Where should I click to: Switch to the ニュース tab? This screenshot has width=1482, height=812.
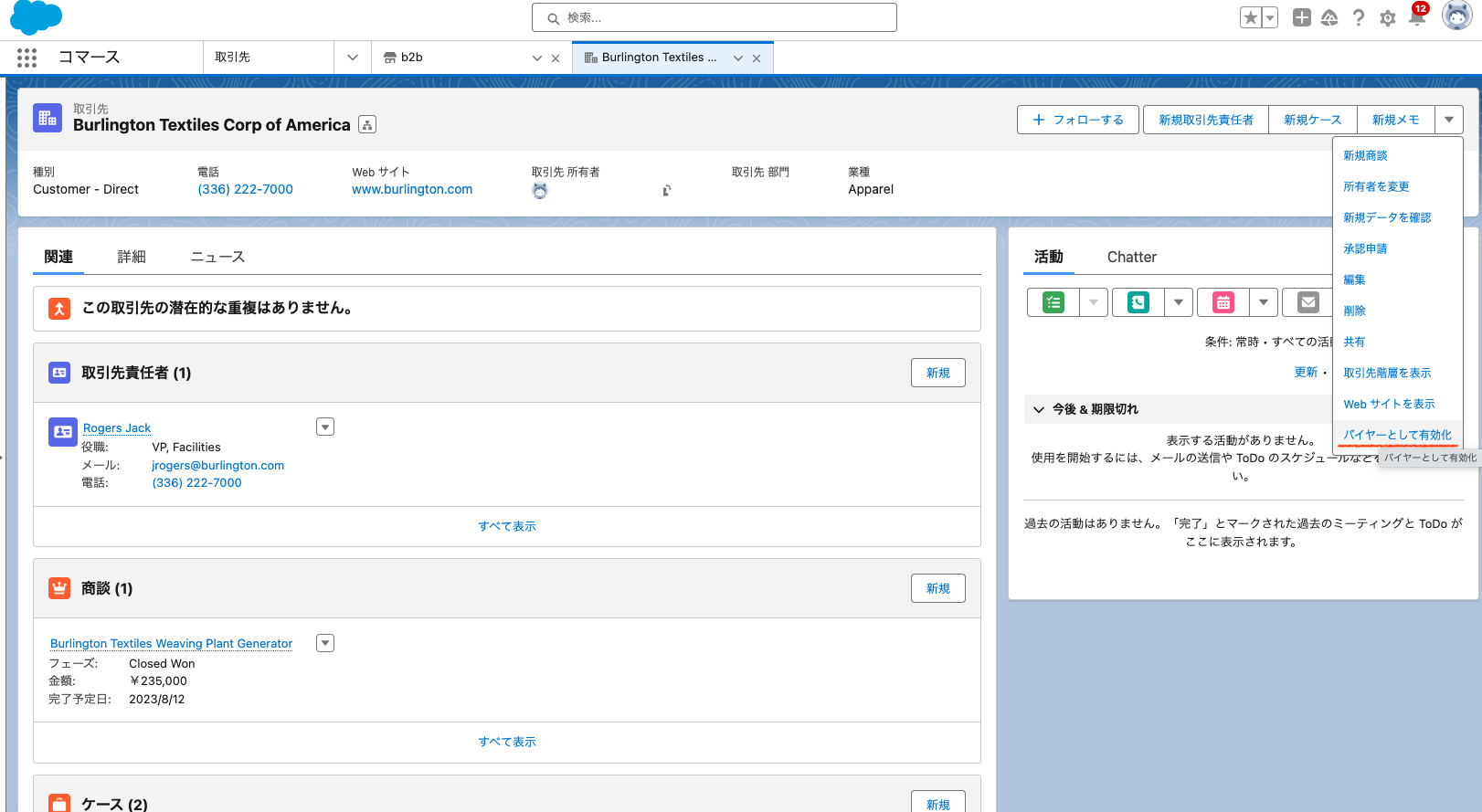[x=217, y=257]
